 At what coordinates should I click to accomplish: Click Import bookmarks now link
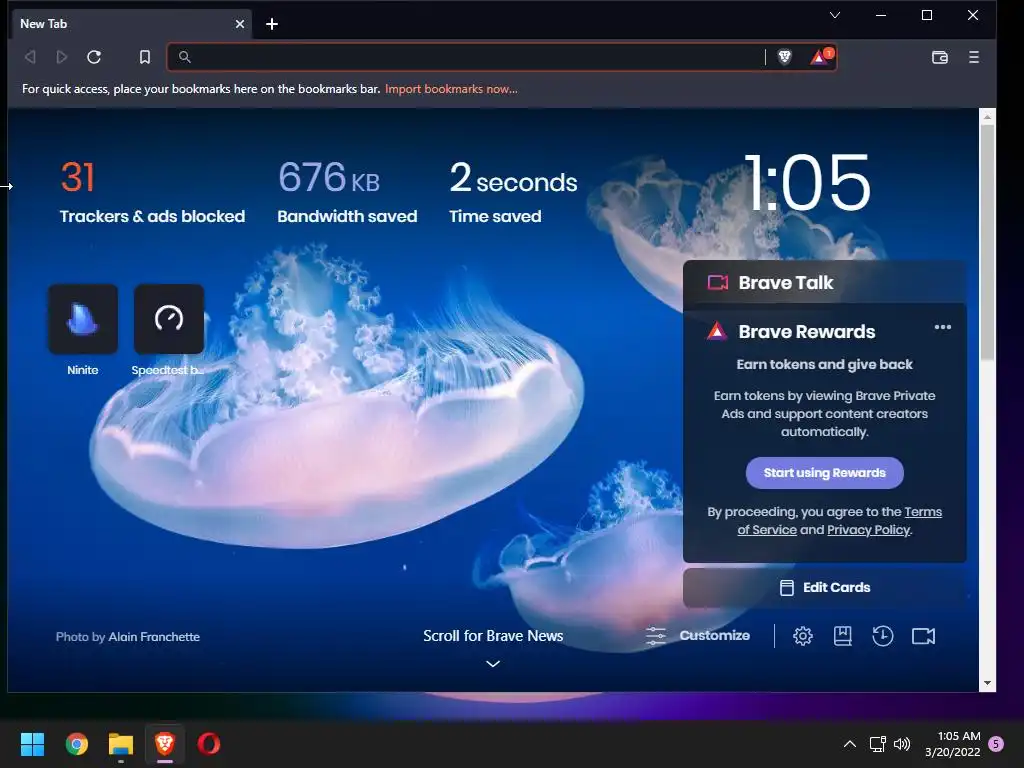point(451,89)
